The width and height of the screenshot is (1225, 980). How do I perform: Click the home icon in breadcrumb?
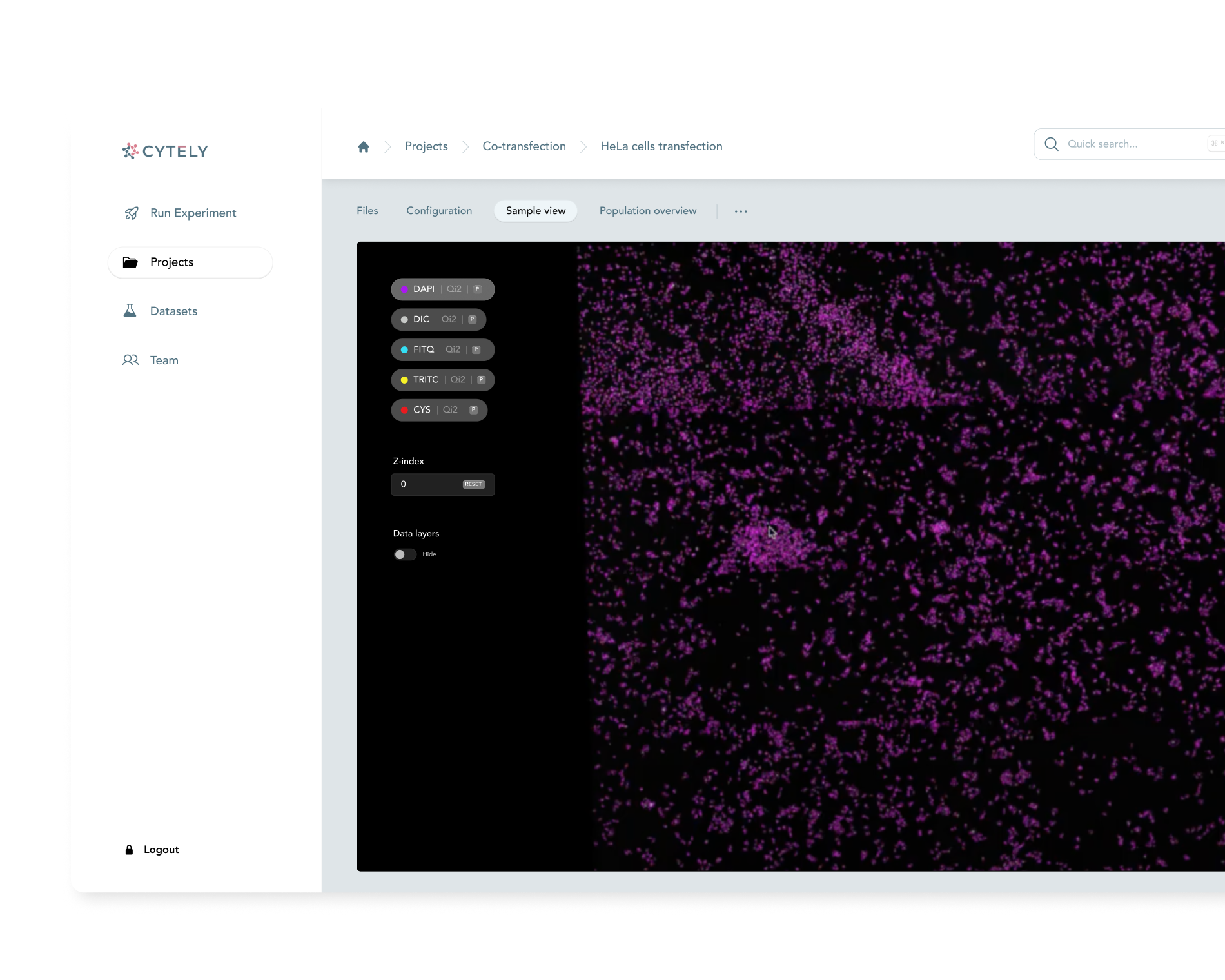364,147
